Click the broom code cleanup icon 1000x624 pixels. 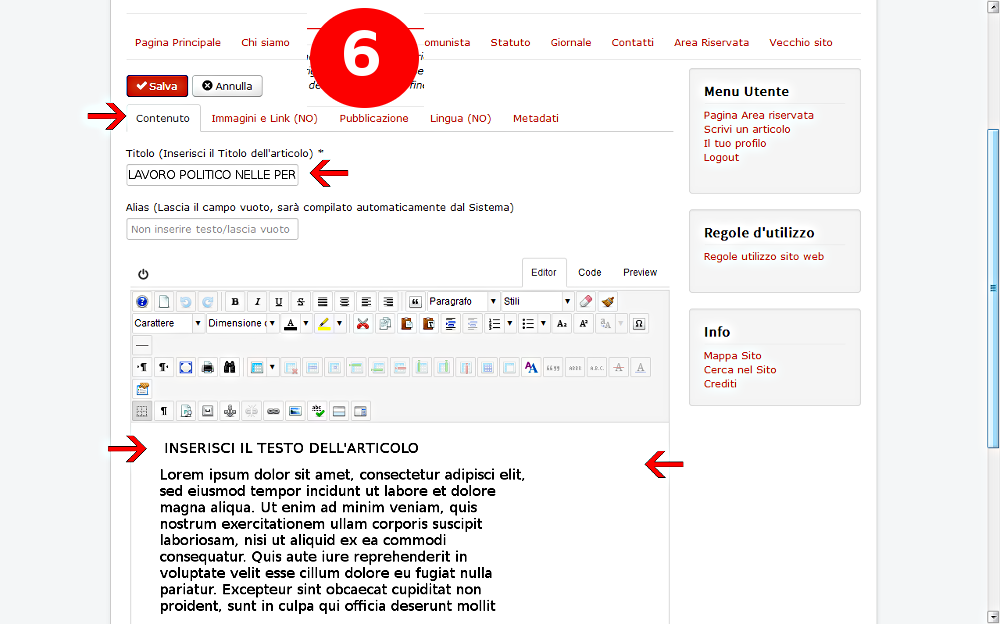tap(608, 301)
